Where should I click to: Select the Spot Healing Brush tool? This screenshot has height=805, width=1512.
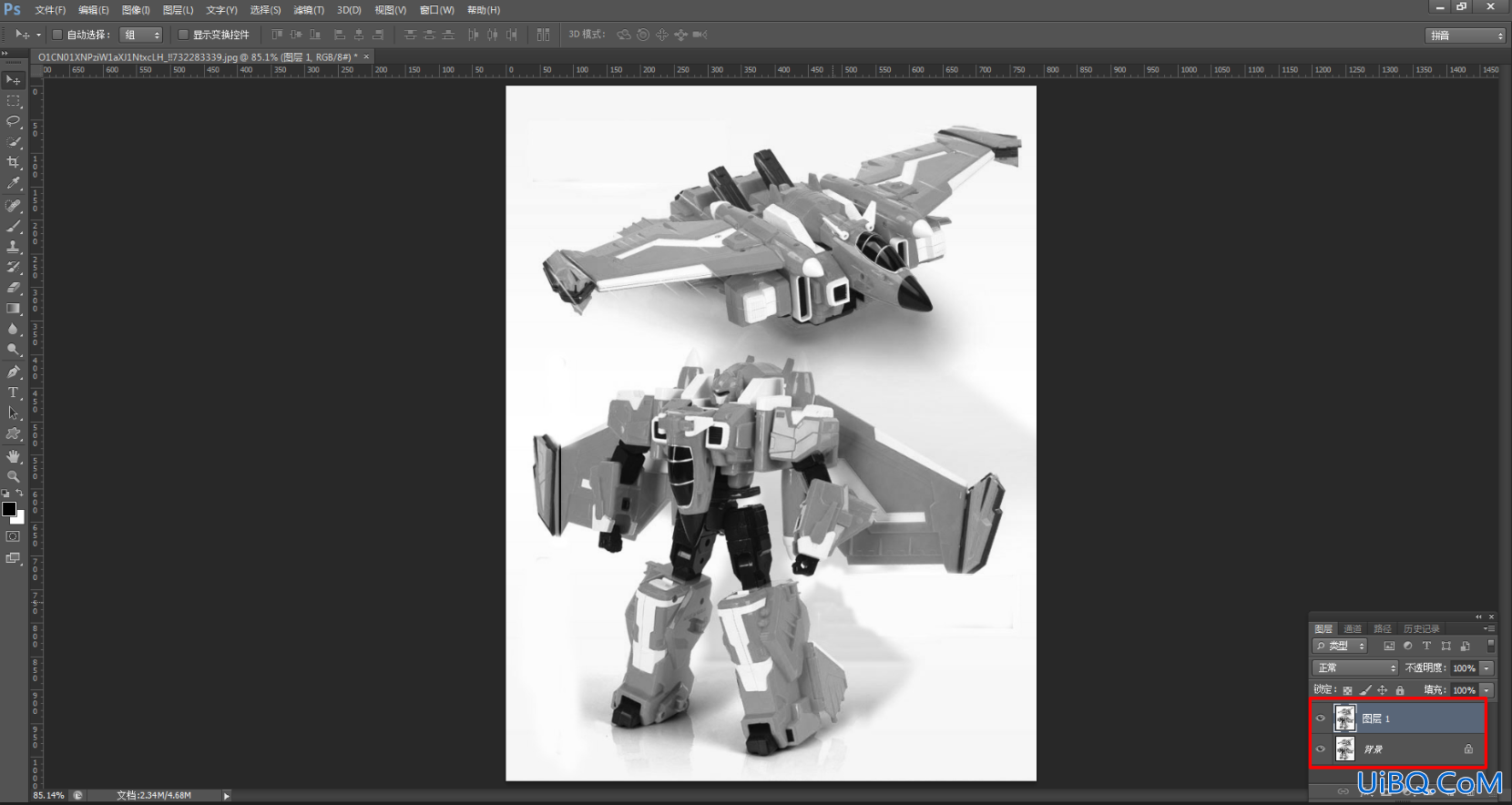click(x=13, y=206)
